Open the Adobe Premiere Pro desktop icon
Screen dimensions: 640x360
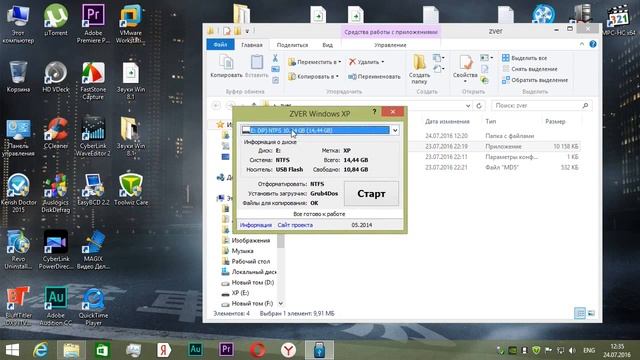click(x=93, y=23)
